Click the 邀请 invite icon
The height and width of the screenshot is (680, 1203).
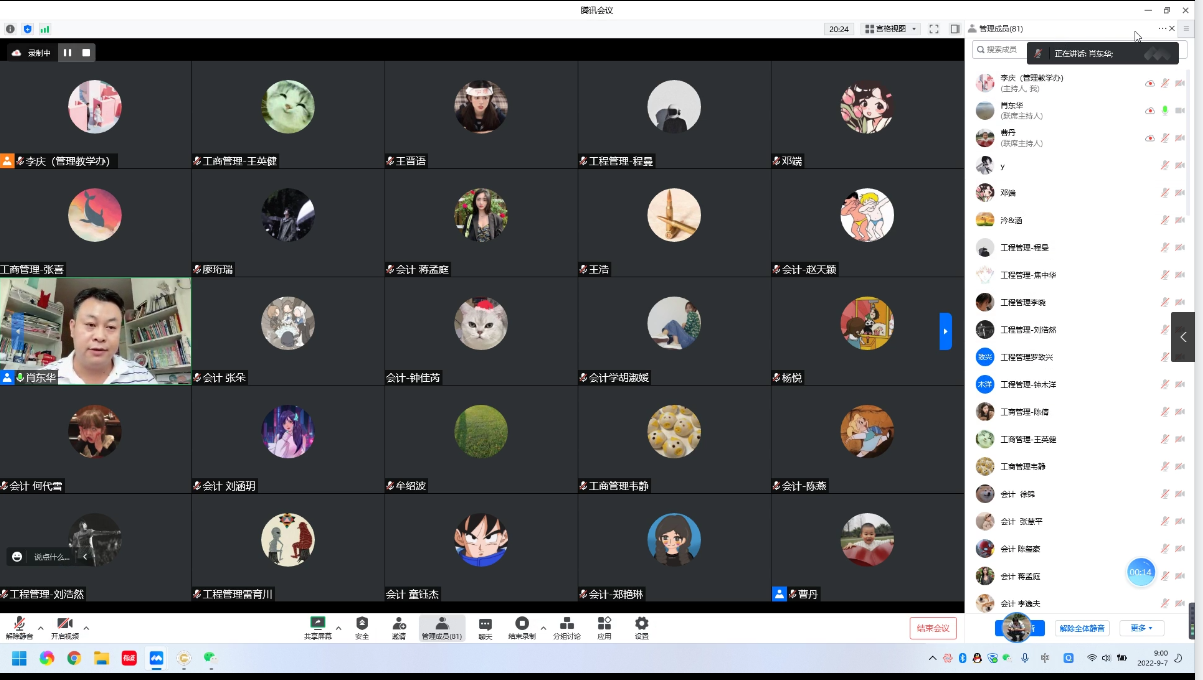(x=399, y=626)
